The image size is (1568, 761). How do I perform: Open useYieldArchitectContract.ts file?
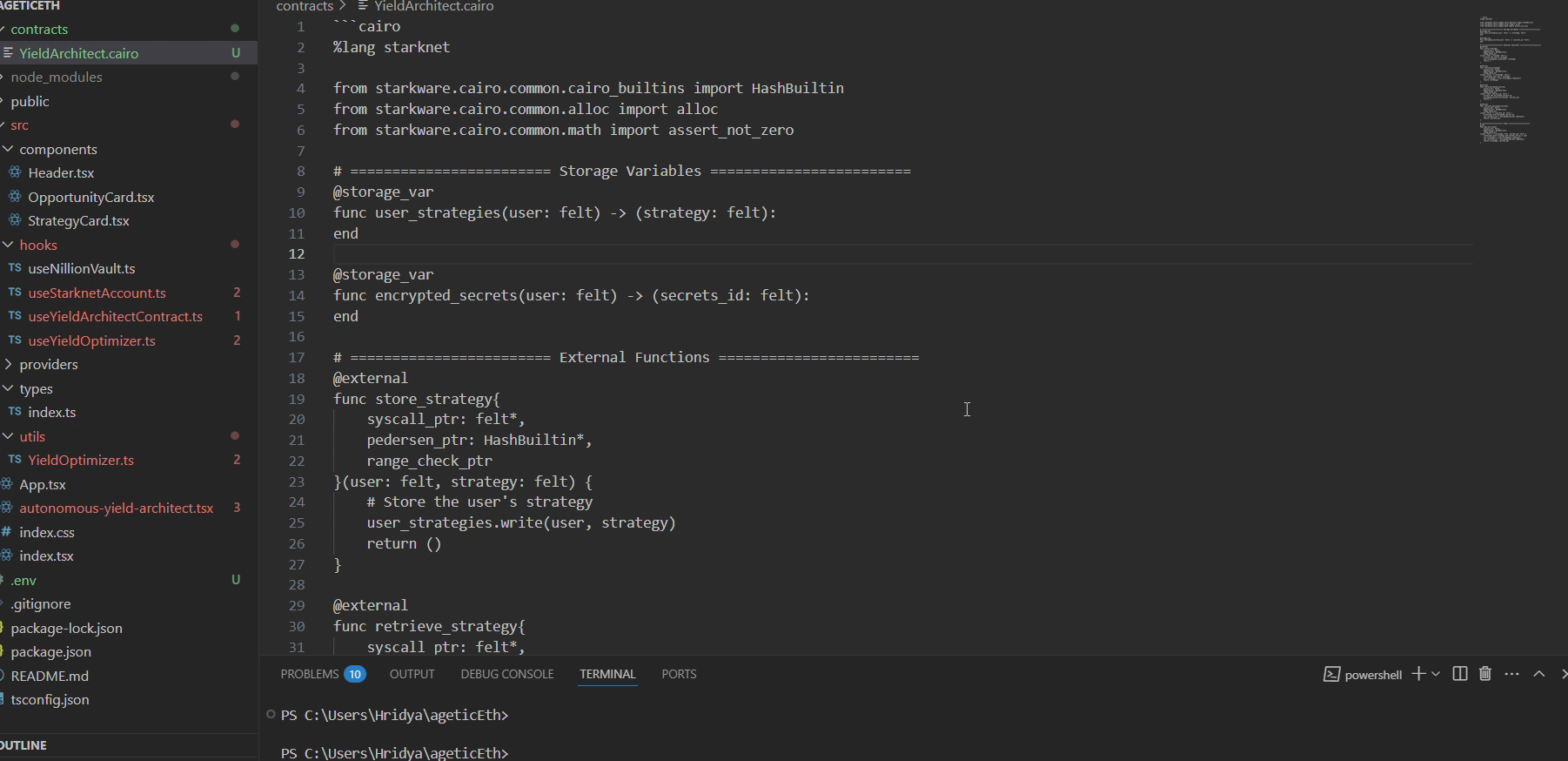[x=115, y=316]
